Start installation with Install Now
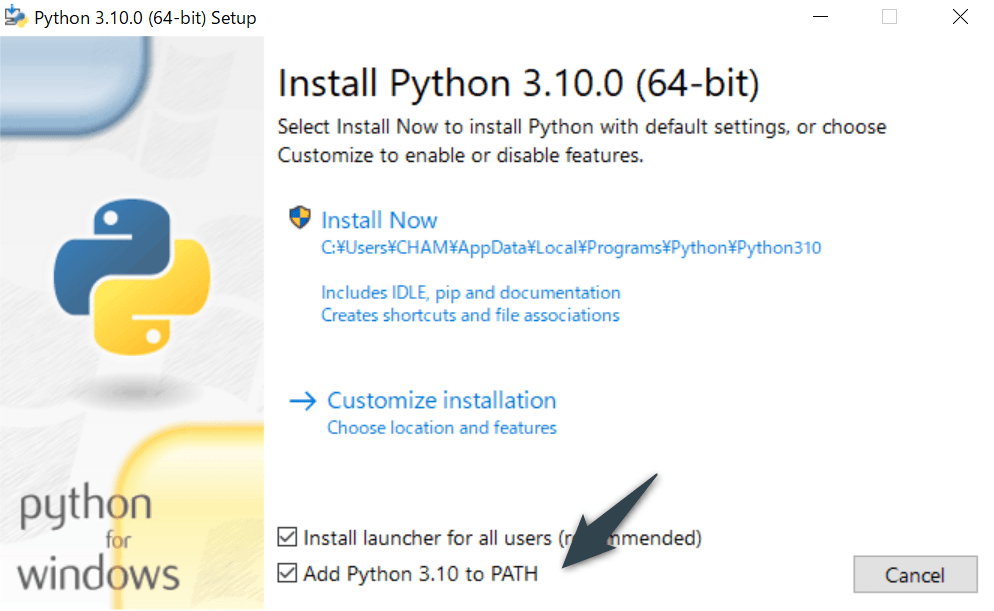Viewport: 994px width, 611px height. (x=379, y=220)
